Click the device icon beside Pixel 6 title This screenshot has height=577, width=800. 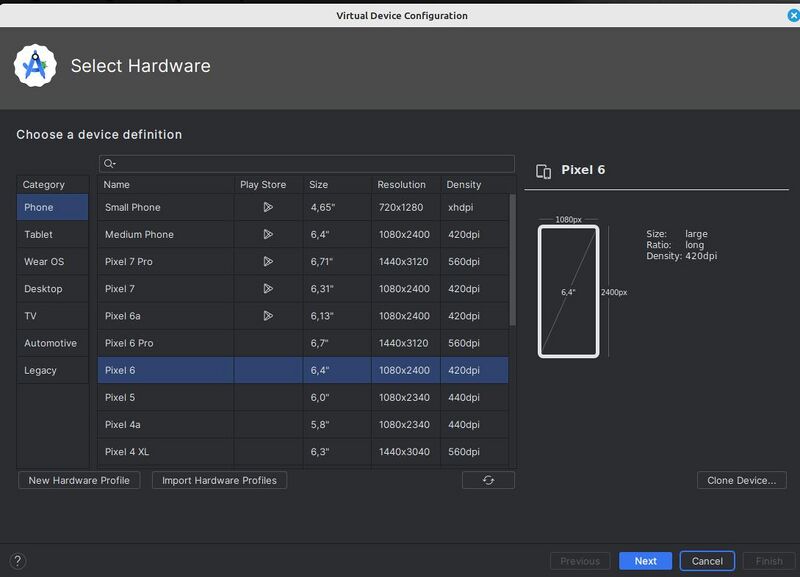543,171
